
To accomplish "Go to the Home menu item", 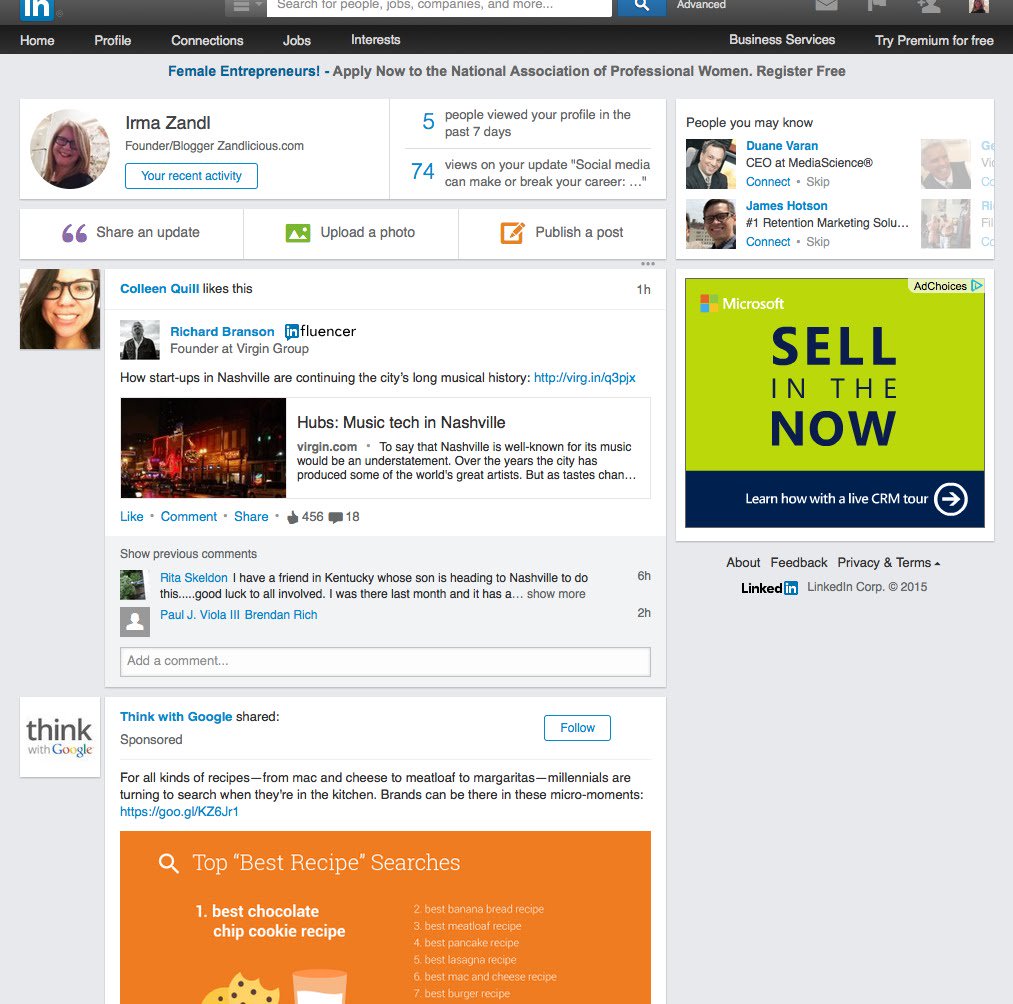I will (x=37, y=40).
